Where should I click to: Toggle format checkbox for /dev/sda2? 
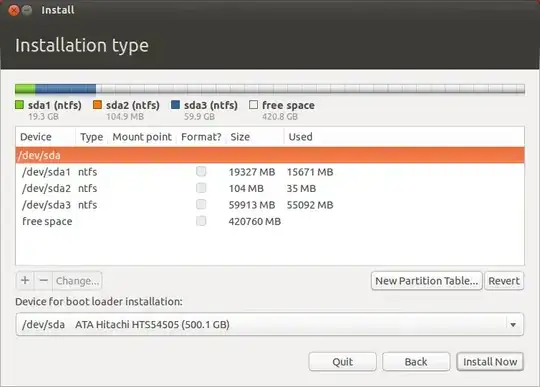coord(201,188)
